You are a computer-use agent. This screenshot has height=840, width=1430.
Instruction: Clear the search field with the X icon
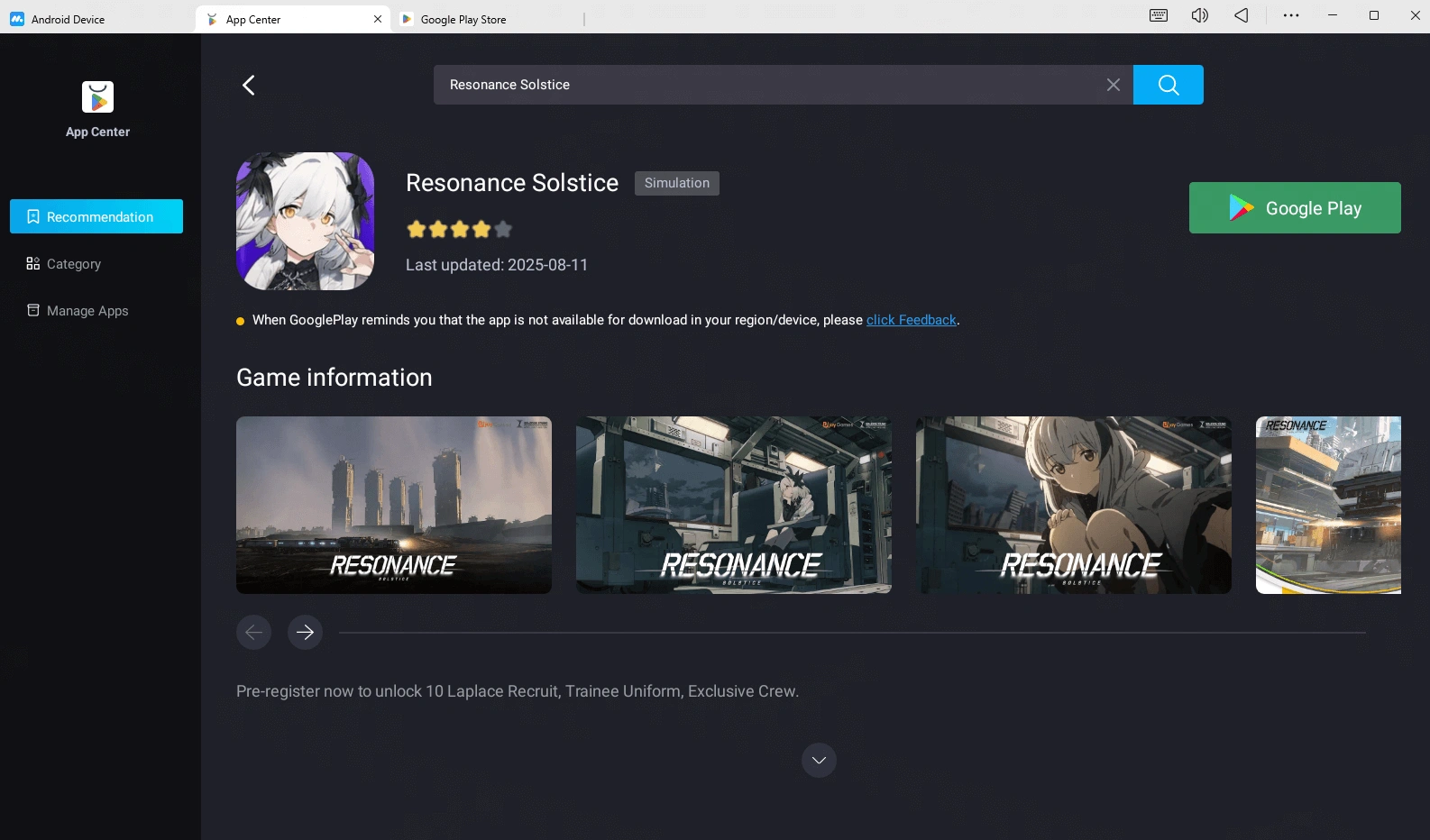tap(1114, 85)
